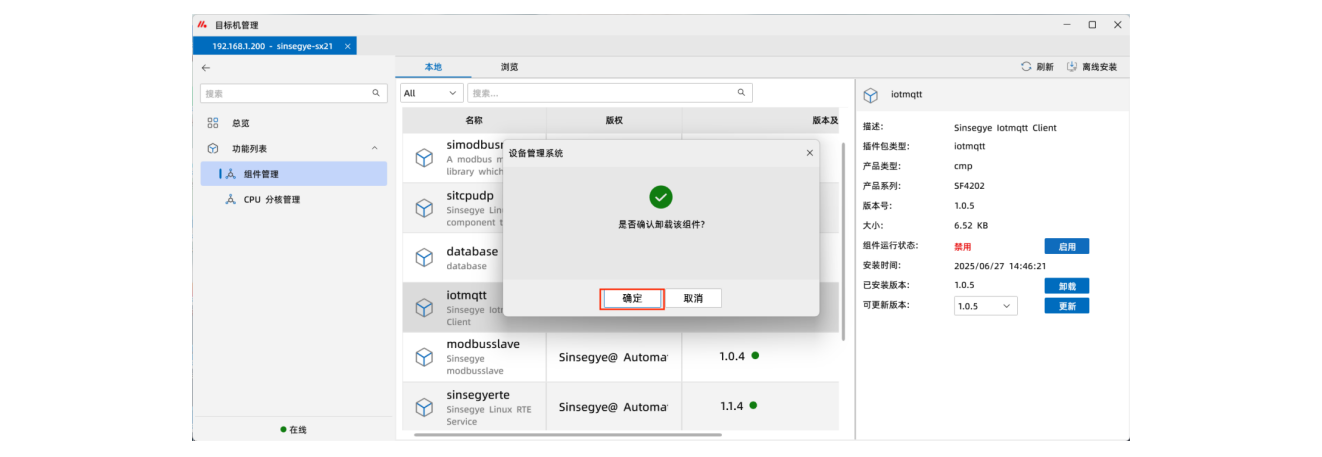Click the refresh icon in the toolbar
The image size is (1322, 457).
pos(1026,67)
